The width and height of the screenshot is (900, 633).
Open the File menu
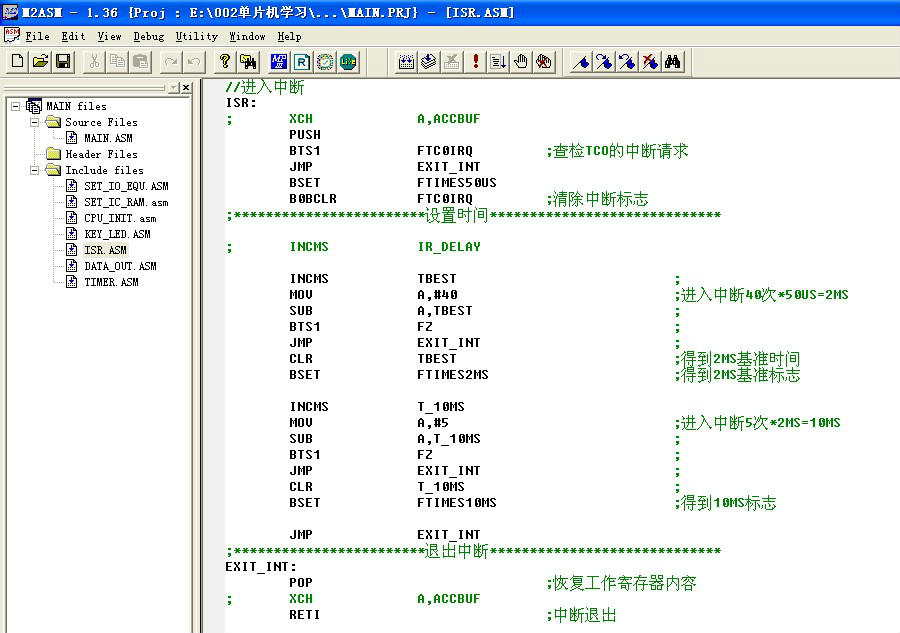tap(37, 36)
